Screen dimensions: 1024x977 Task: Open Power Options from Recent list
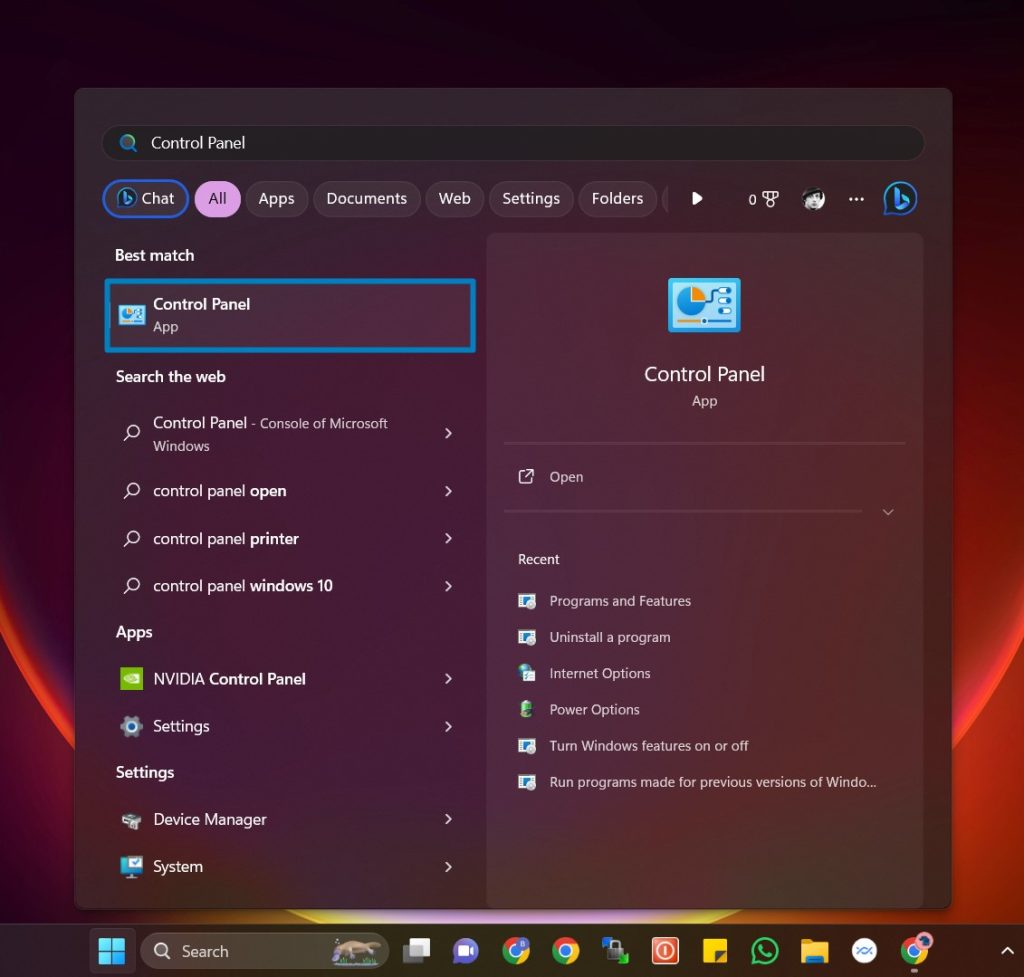pos(595,709)
